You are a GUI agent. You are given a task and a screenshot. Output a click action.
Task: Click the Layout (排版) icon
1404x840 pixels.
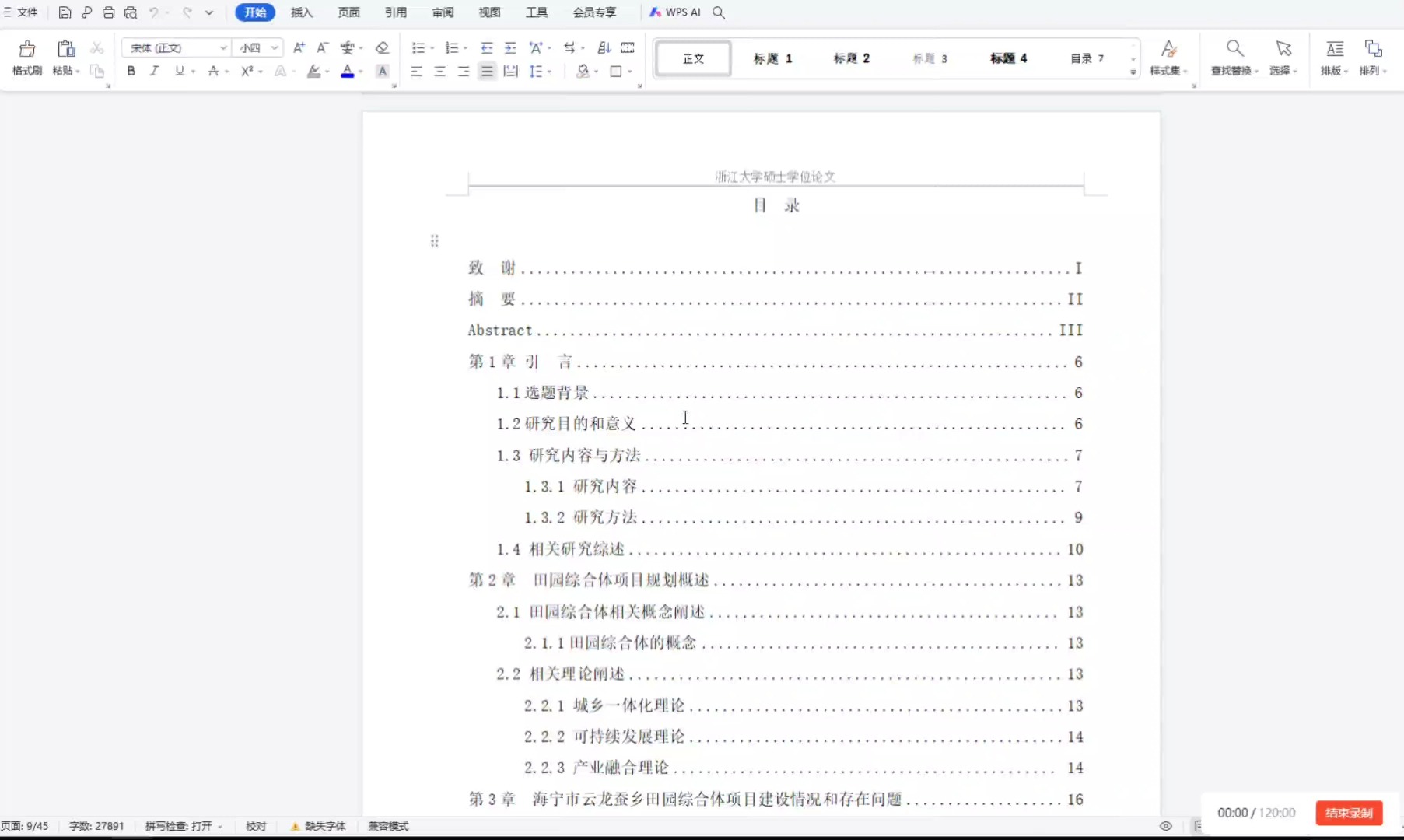[x=1335, y=49]
